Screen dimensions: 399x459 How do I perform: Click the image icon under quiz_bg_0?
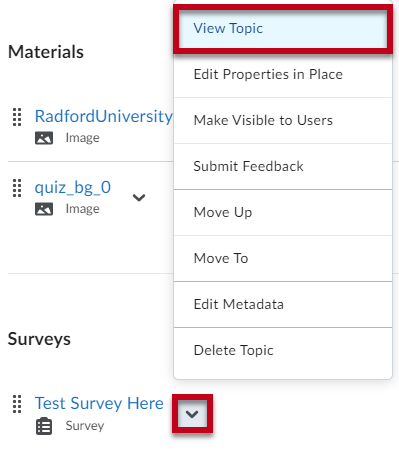coord(44,209)
